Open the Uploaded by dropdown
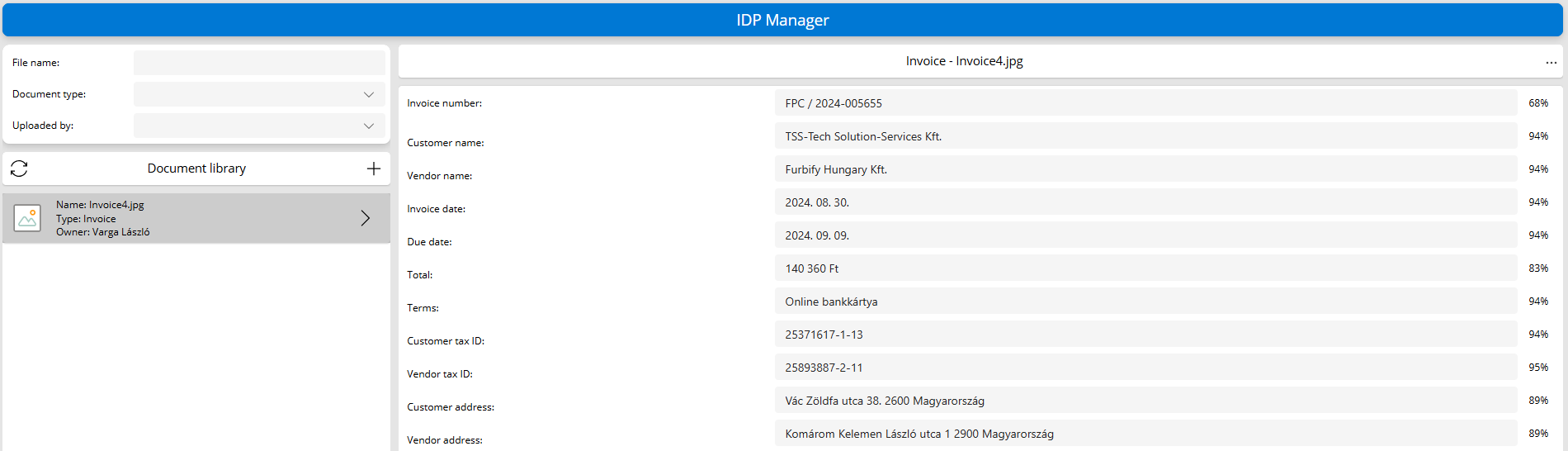Viewport: 1568px width, 451px height. point(259,126)
